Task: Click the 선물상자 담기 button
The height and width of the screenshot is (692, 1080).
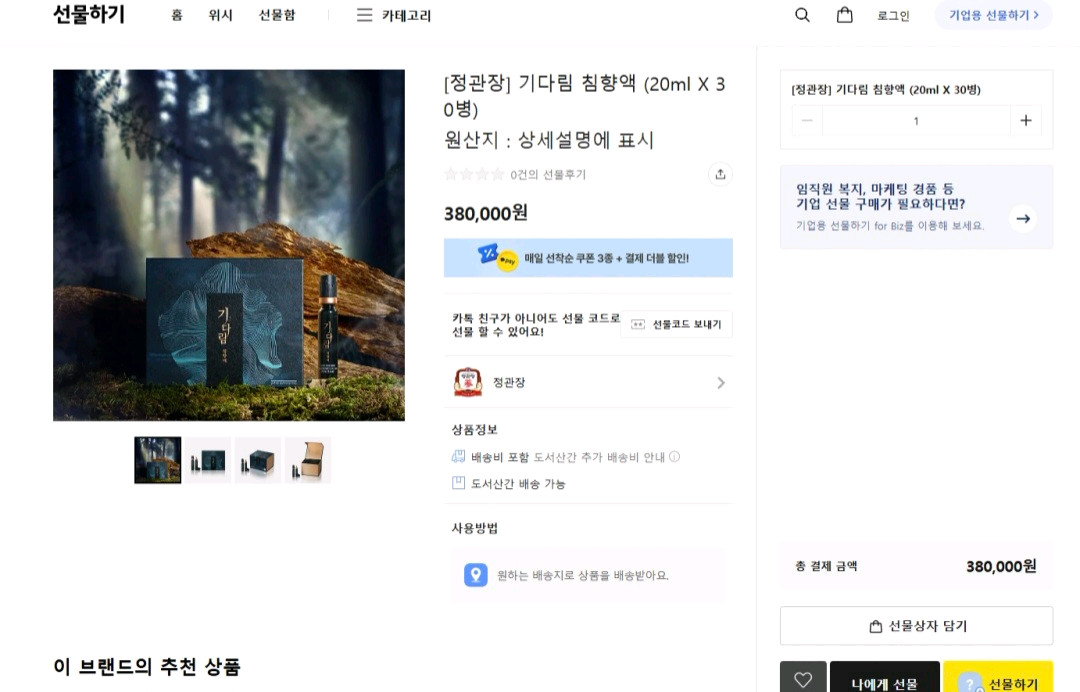Action: click(916, 626)
